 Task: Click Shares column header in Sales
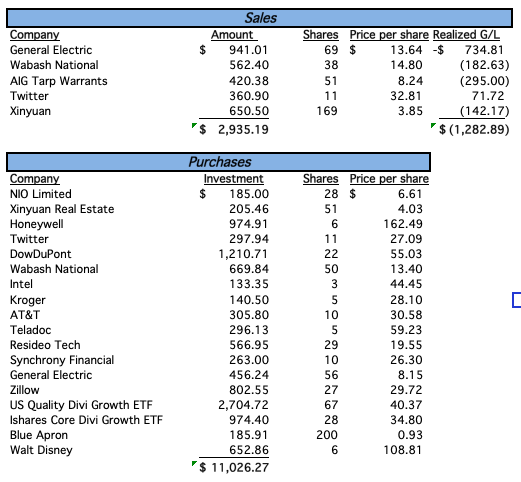320,35
